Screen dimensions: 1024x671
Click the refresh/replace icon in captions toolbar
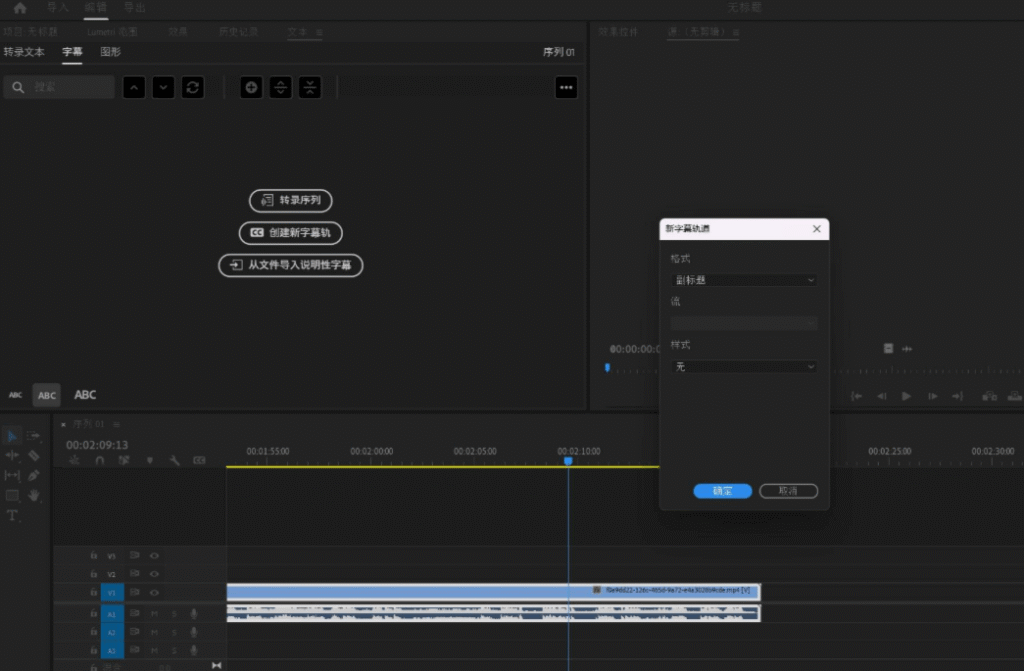pyautogui.click(x=193, y=88)
